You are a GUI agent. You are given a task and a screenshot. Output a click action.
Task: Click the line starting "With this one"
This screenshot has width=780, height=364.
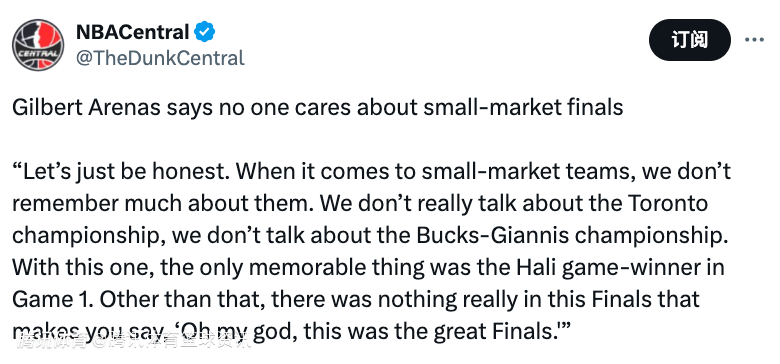click(368, 268)
